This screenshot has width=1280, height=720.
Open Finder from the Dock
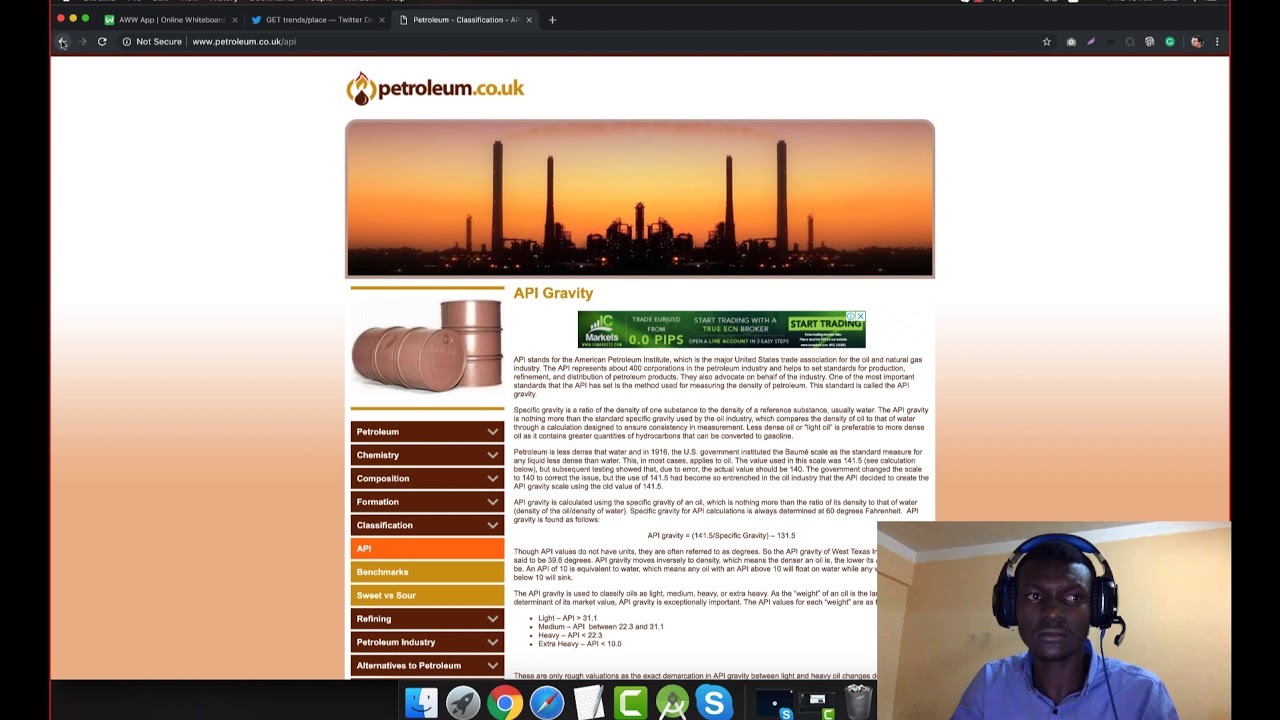(421, 703)
